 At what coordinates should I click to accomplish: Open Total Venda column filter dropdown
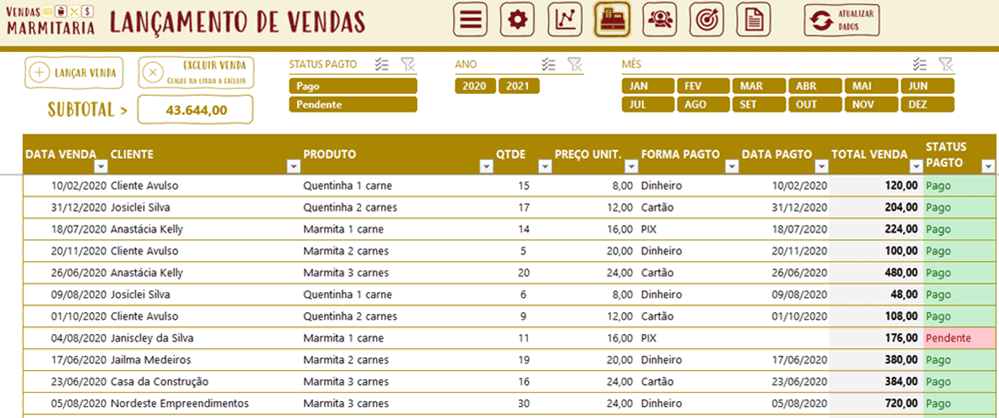(x=916, y=167)
